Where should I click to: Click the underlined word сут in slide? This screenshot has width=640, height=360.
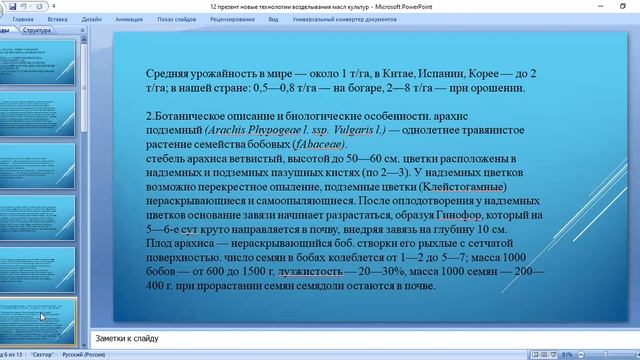click(x=189, y=229)
